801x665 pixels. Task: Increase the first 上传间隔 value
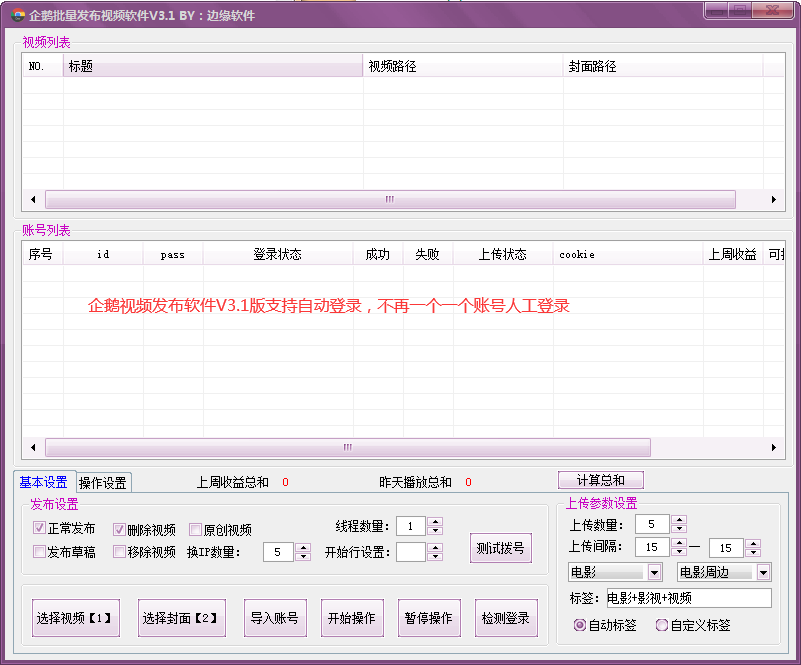[x=679, y=543]
